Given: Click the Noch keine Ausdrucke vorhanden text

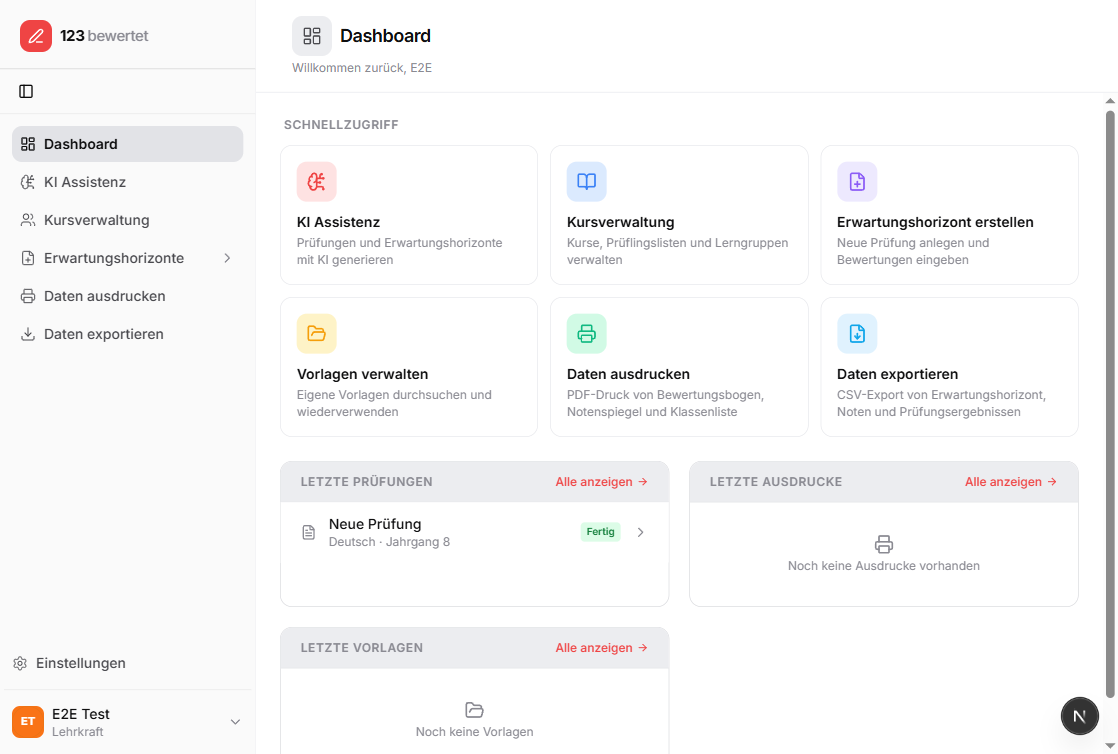Looking at the screenshot, I should coord(883,566).
